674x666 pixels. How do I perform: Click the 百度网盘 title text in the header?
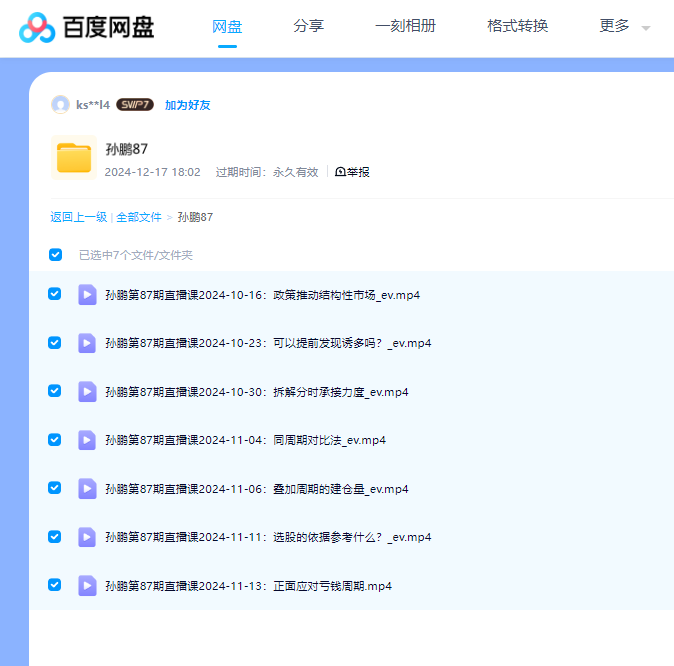(108, 27)
